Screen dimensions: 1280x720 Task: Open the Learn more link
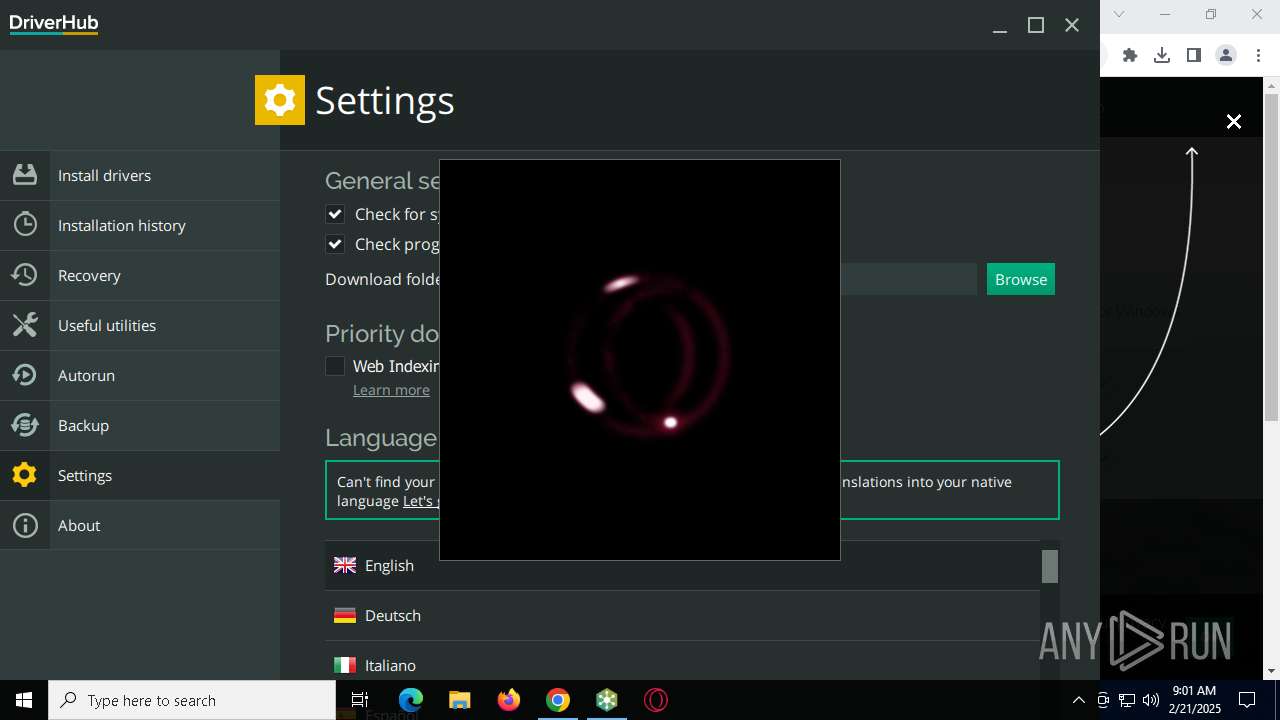coord(391,390)
